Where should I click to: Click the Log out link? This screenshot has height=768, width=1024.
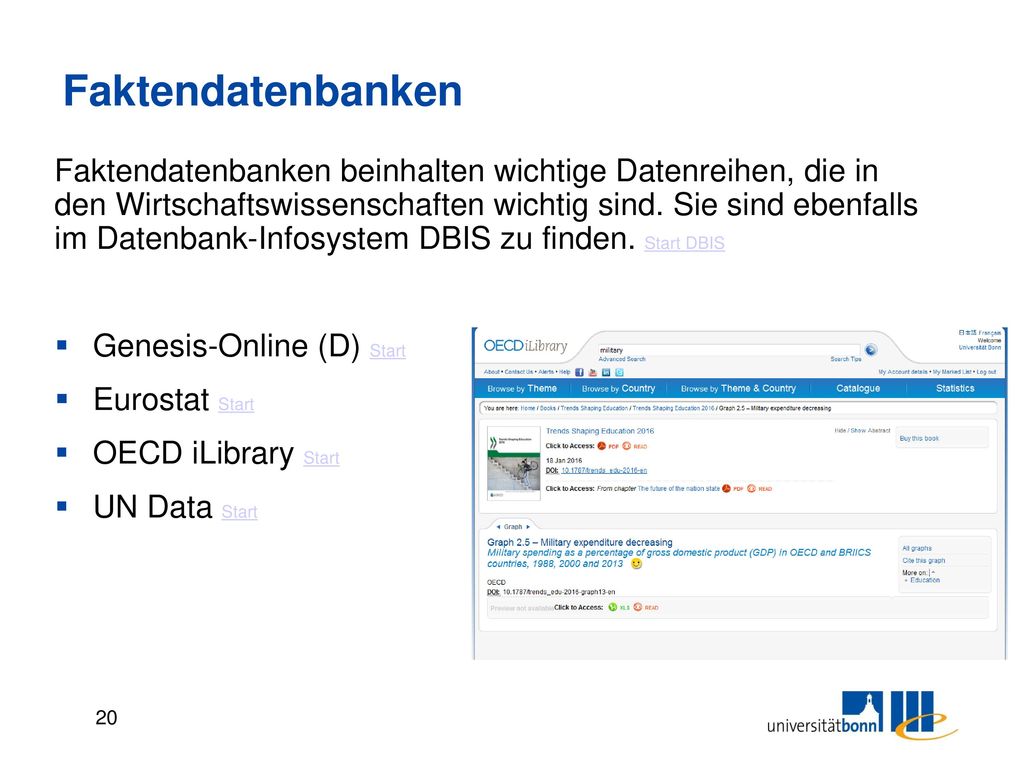coord(986,372)
